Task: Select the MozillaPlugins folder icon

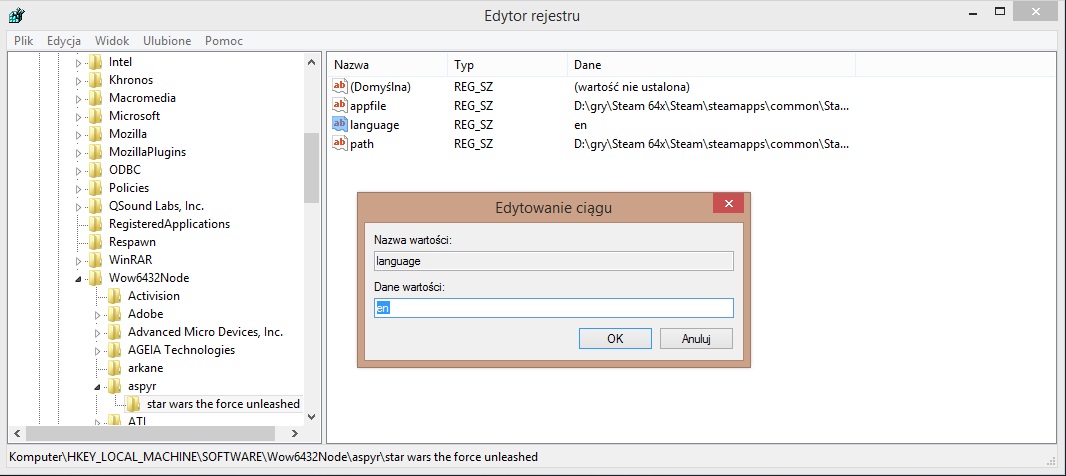Action: click(x=96, y=152)
